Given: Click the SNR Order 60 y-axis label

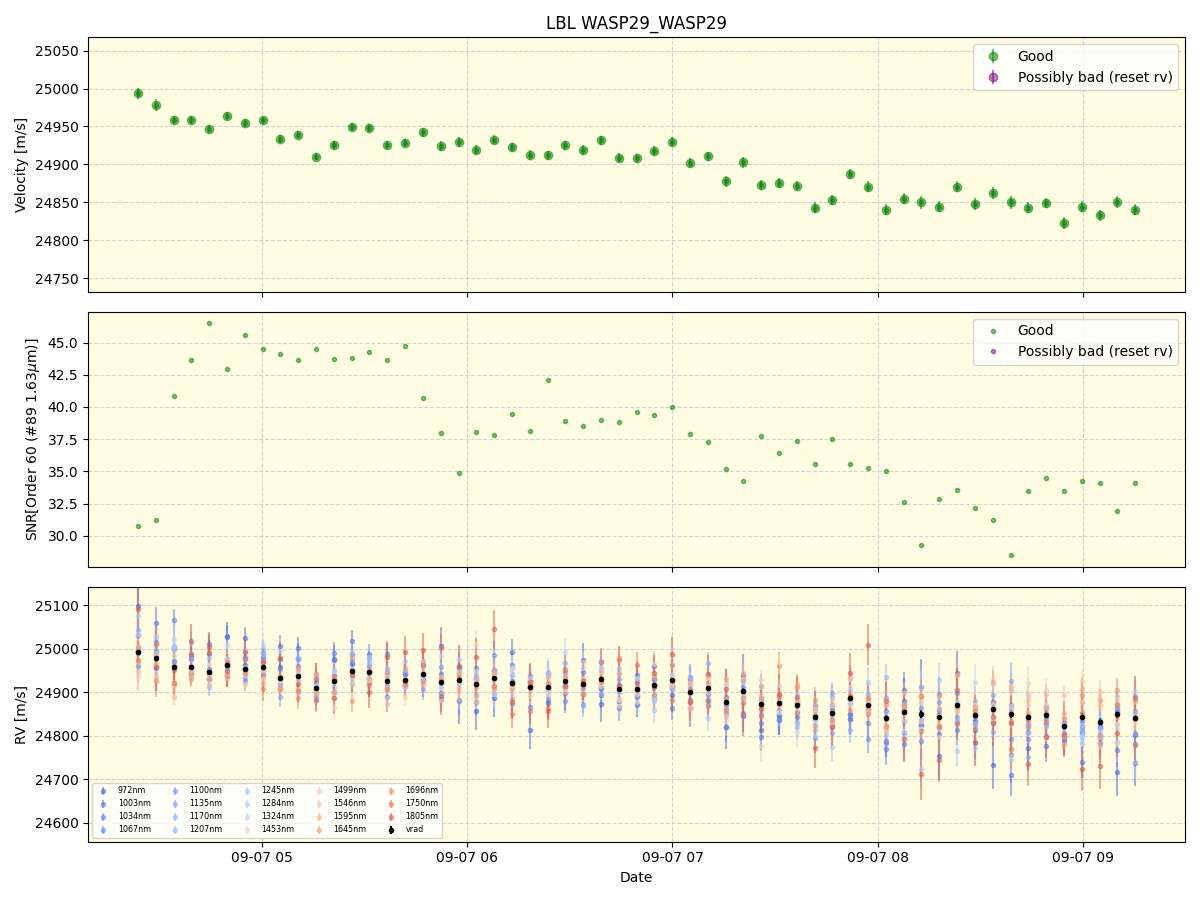Looking at the screenshot, I should click(32, 439).
